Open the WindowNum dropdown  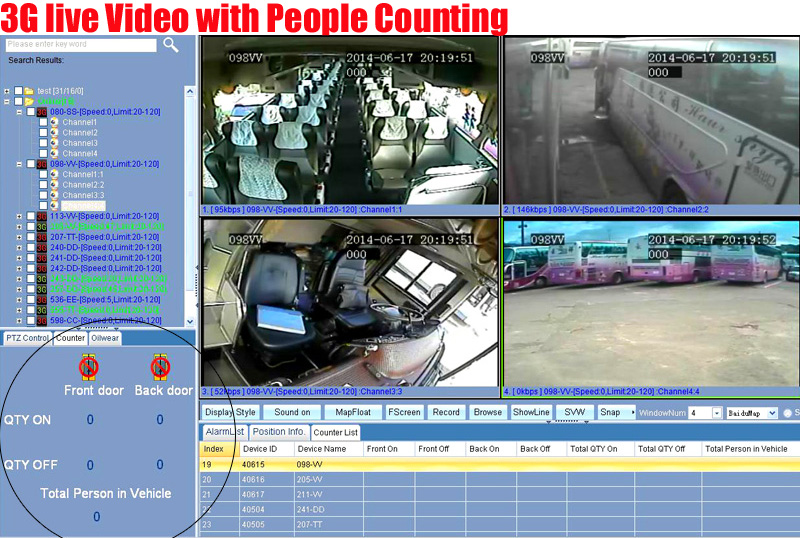[x=717, y=413]
